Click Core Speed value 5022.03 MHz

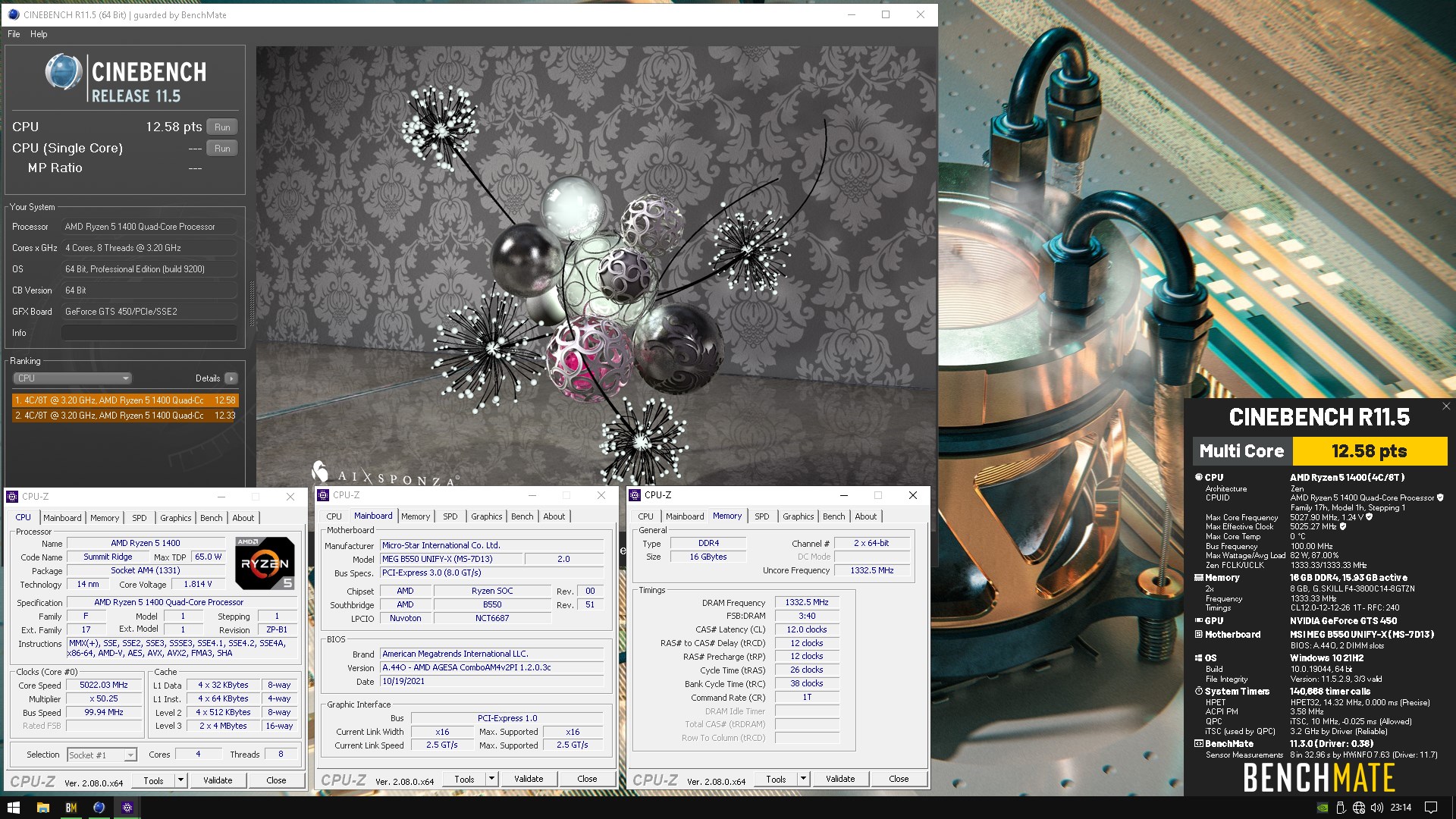pyautogui.click(x=104, y=685)
